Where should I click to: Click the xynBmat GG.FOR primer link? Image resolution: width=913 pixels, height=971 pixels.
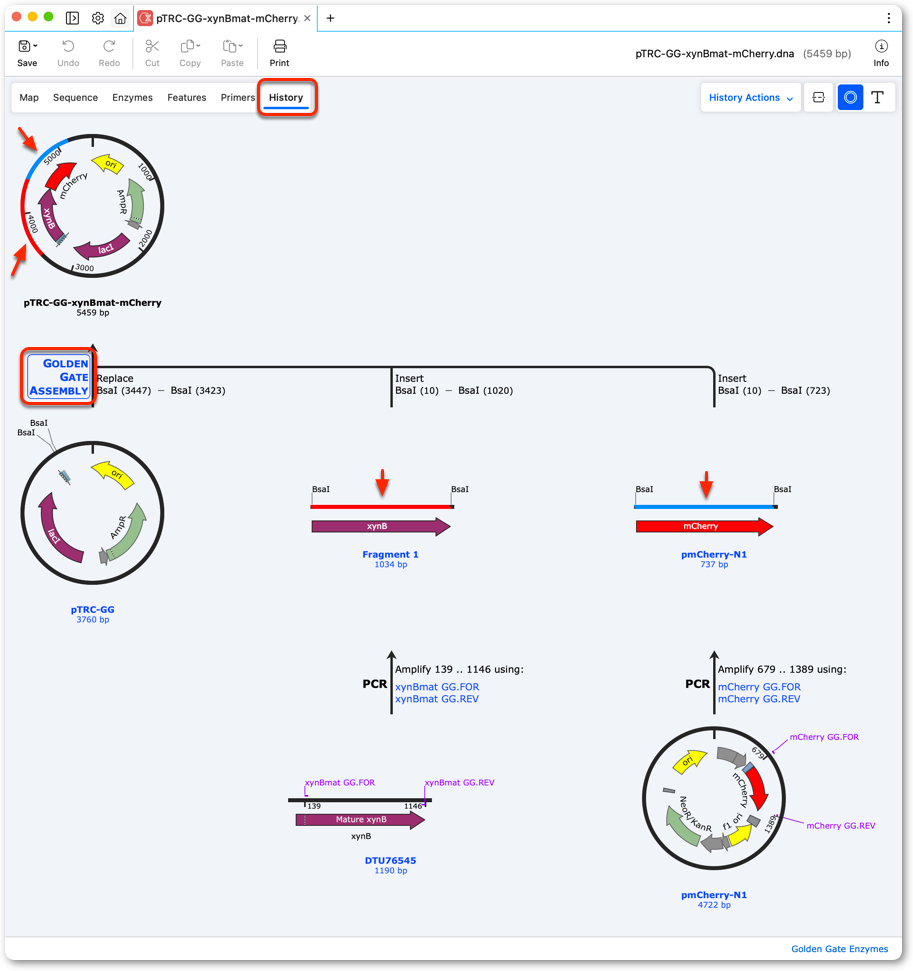point(437,687)
